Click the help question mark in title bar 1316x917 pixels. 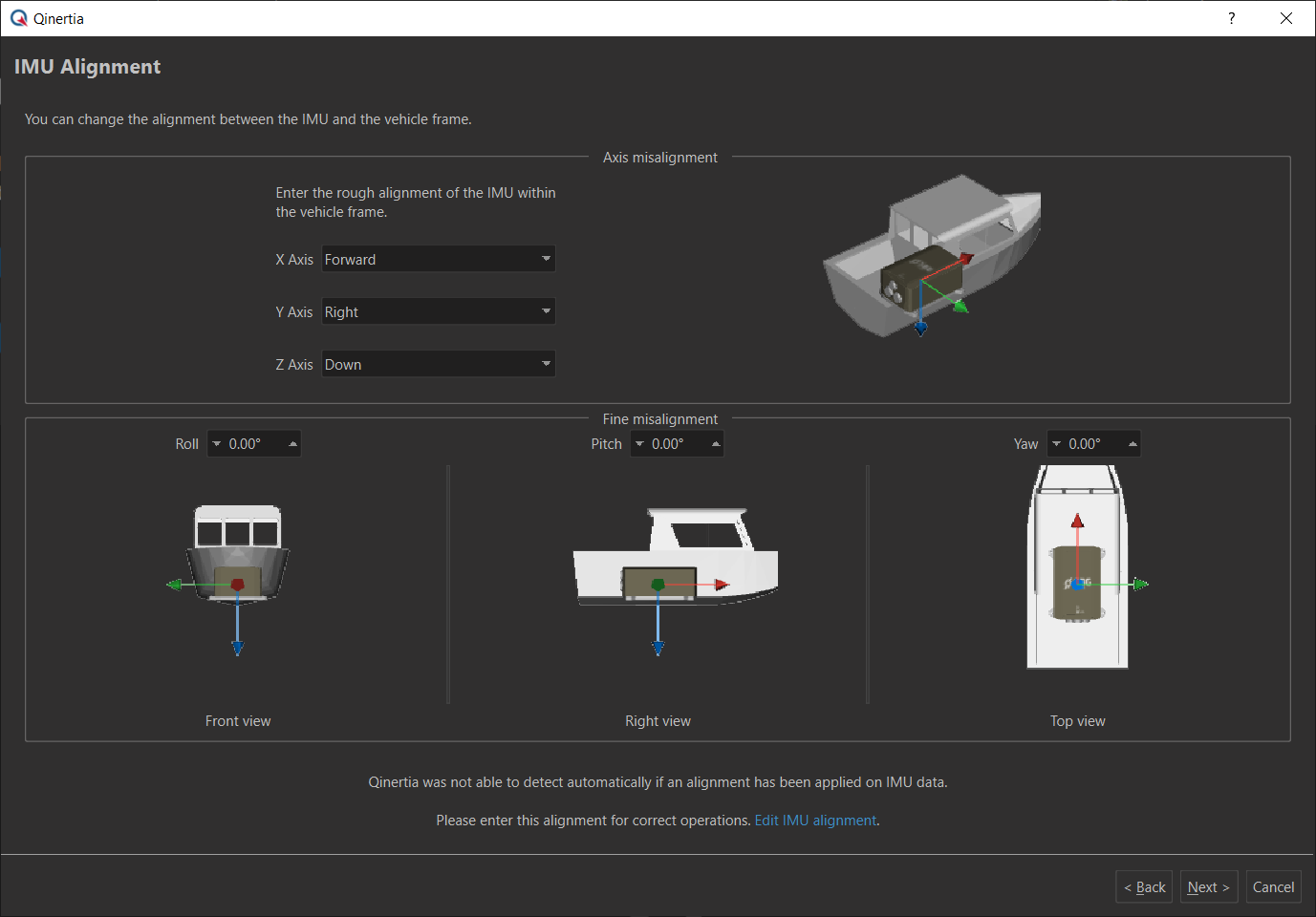pyautogui.click(x=1231, y=18)
